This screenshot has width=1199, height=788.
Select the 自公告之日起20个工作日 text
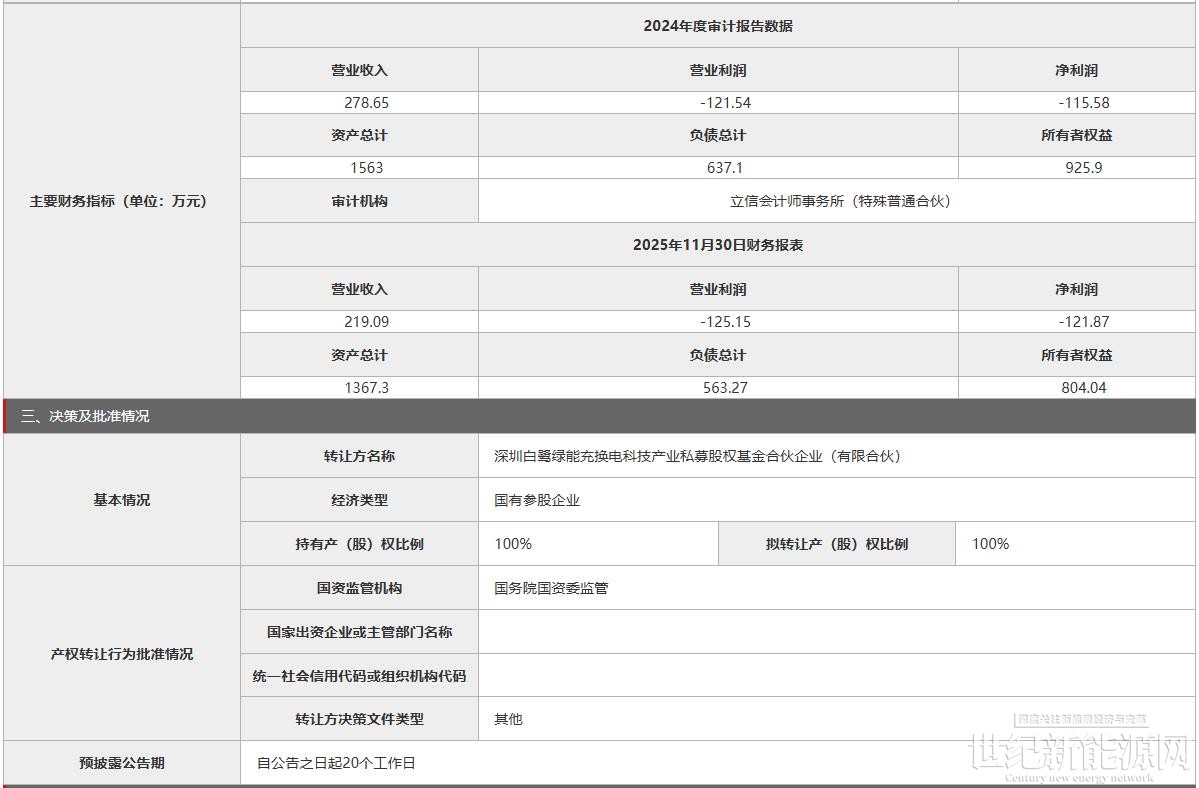[336, 763]
